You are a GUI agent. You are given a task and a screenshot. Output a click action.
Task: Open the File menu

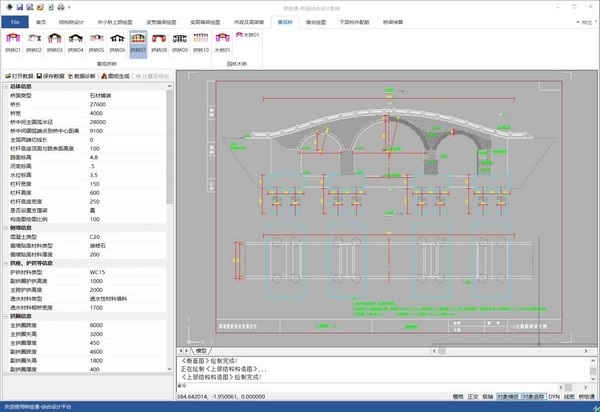[15, 20]
